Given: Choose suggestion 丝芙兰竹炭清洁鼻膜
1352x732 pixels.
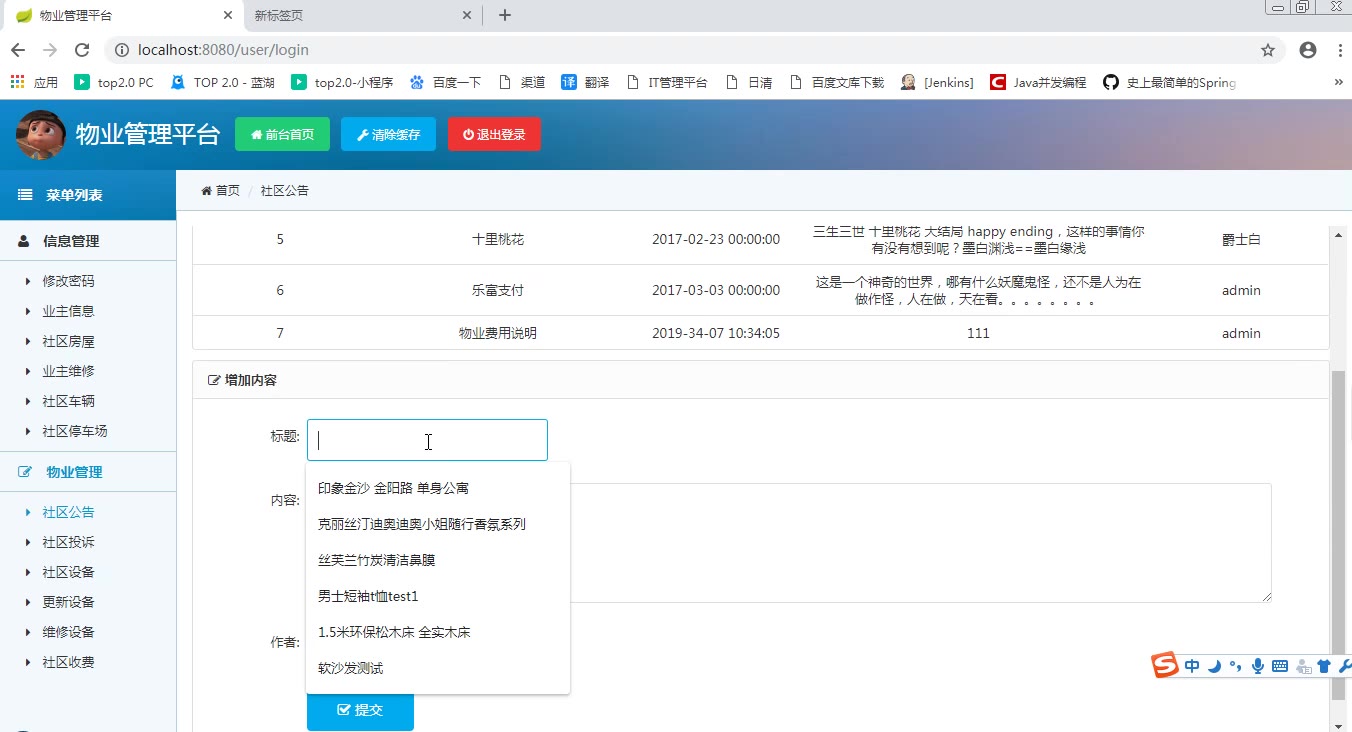Looking at the screenshot, I should pos(376,560).
